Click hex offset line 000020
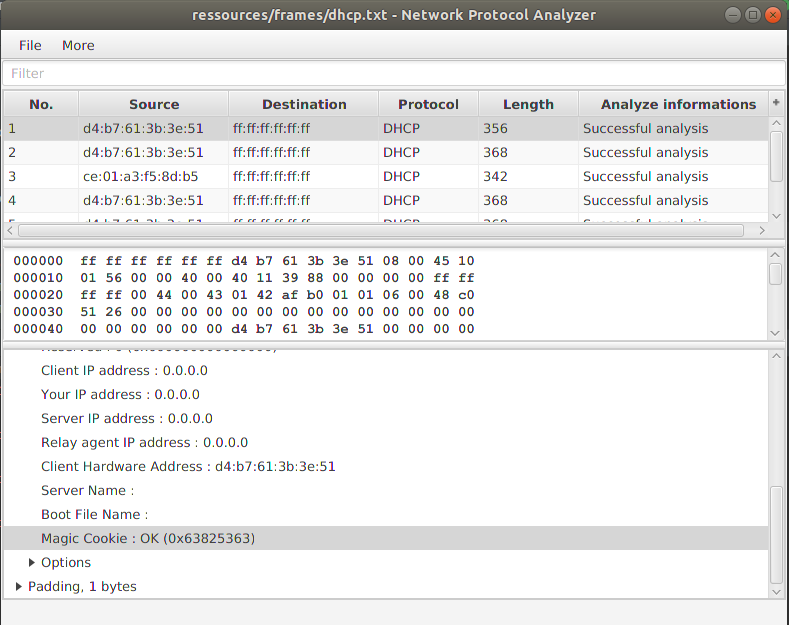 [x=244, y=295]
